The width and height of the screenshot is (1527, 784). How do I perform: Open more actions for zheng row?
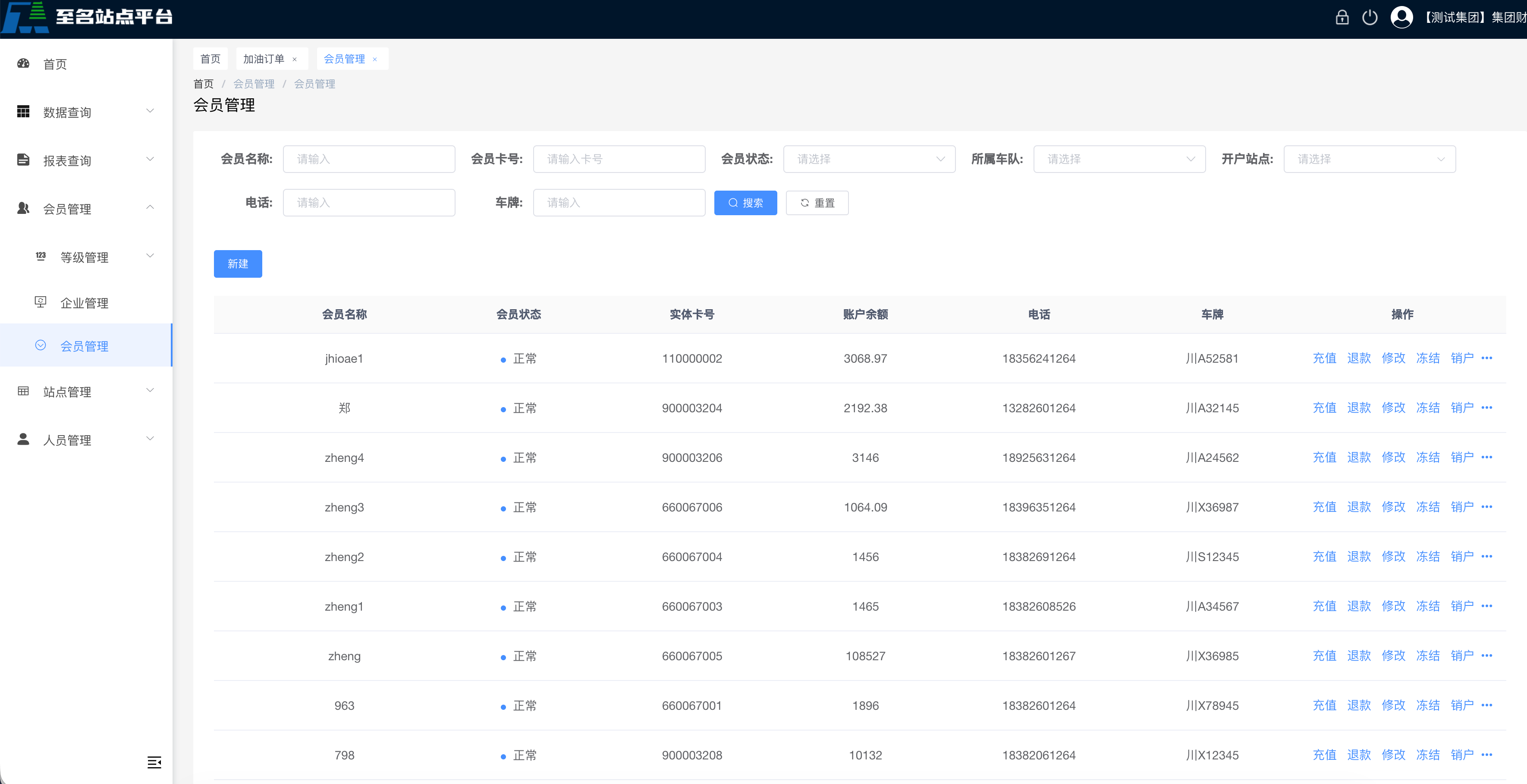[1487, 655]
